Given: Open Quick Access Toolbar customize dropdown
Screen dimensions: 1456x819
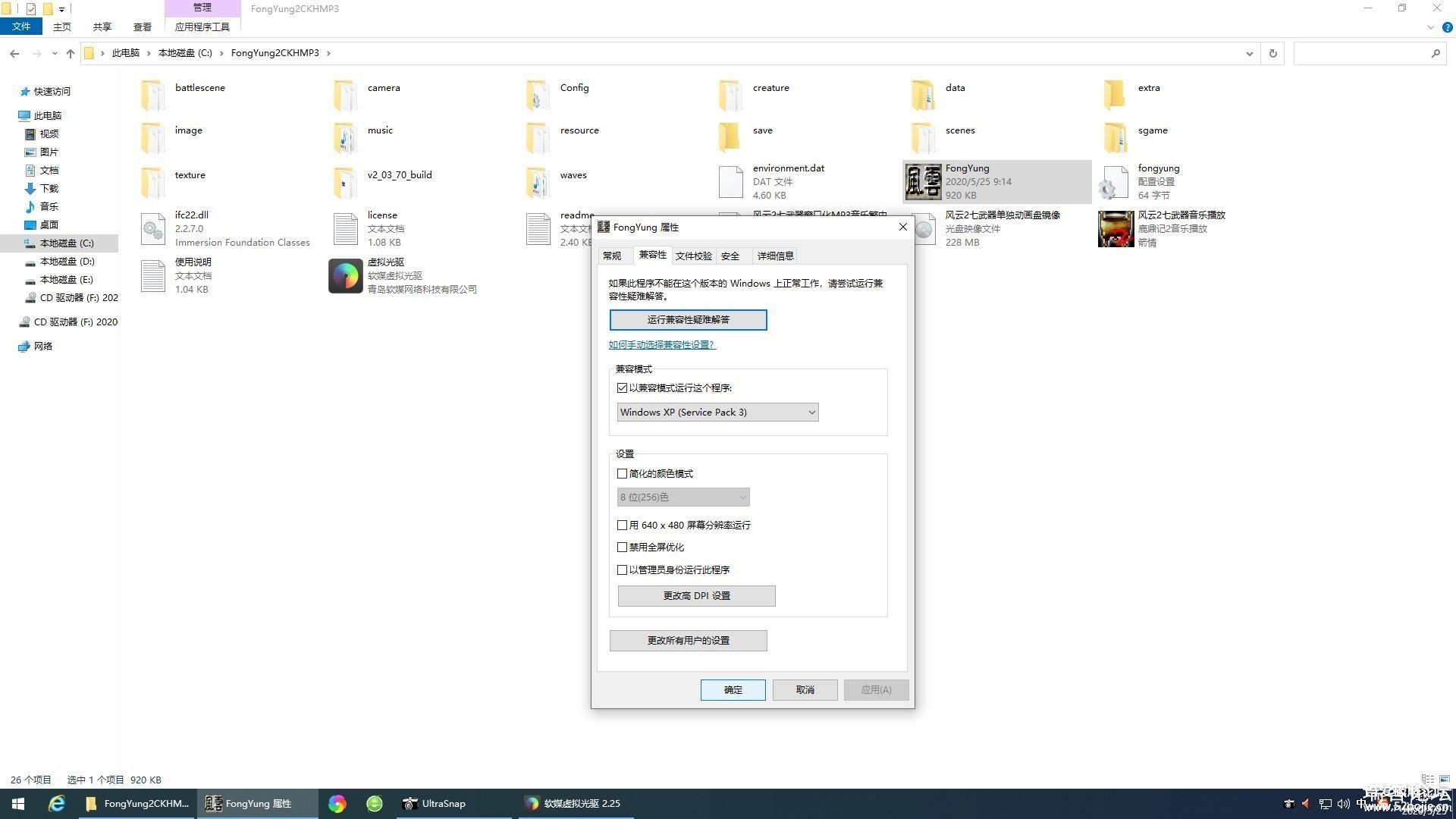Looking at the screenshot, I should click(x=61, y=9).
